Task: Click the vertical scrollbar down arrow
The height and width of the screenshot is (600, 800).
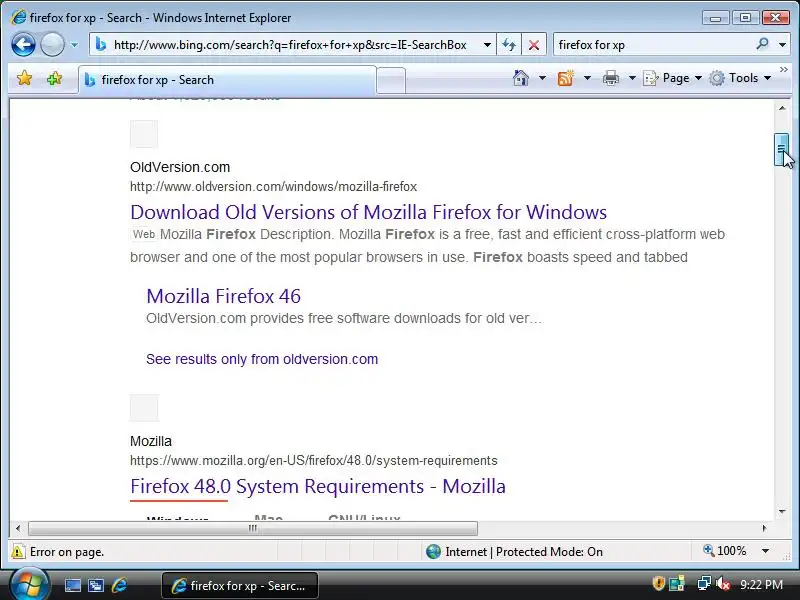Action: [x=782, y=511]
